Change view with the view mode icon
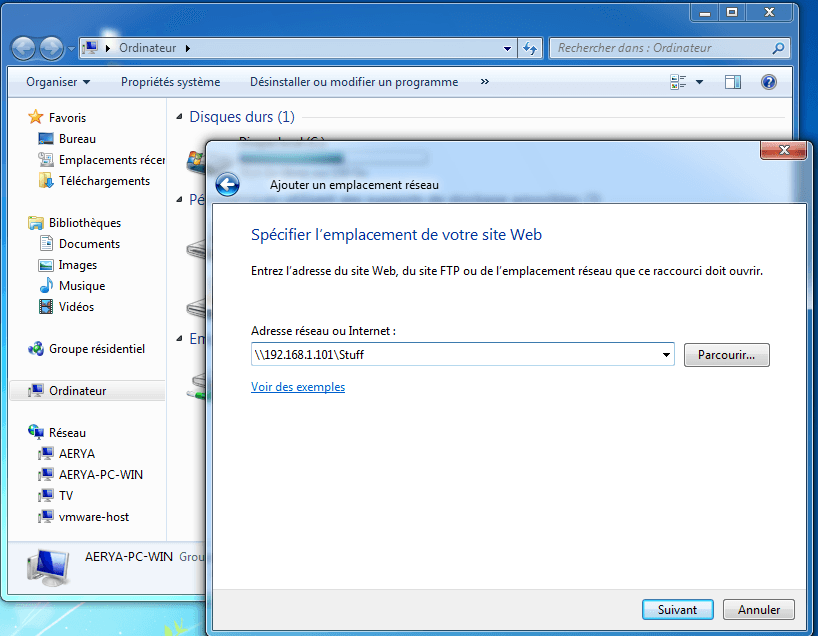The width and height of the screenshot is (818, 636). click(678, 82)
